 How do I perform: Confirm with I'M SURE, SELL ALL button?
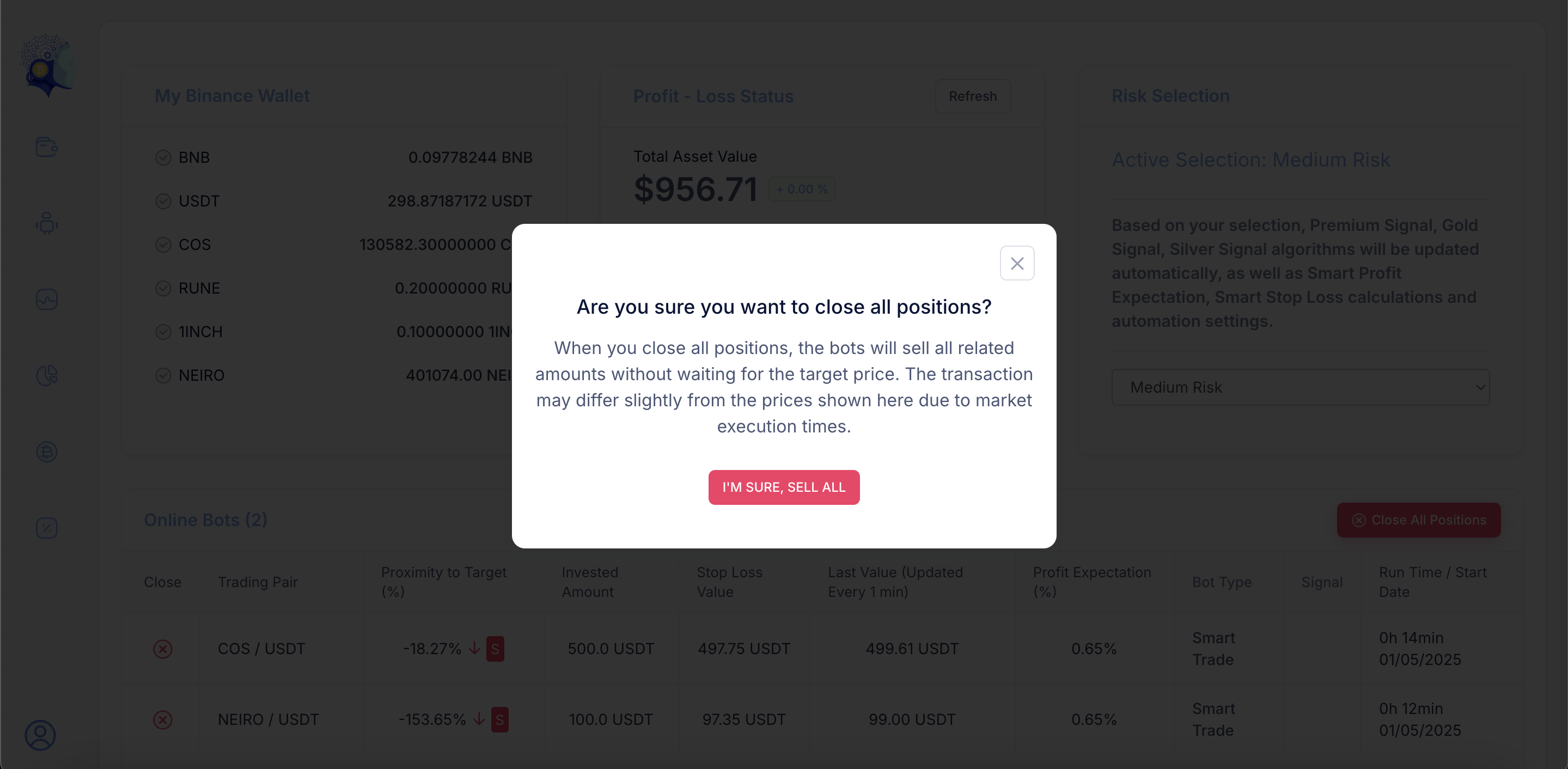click(783, 487)
